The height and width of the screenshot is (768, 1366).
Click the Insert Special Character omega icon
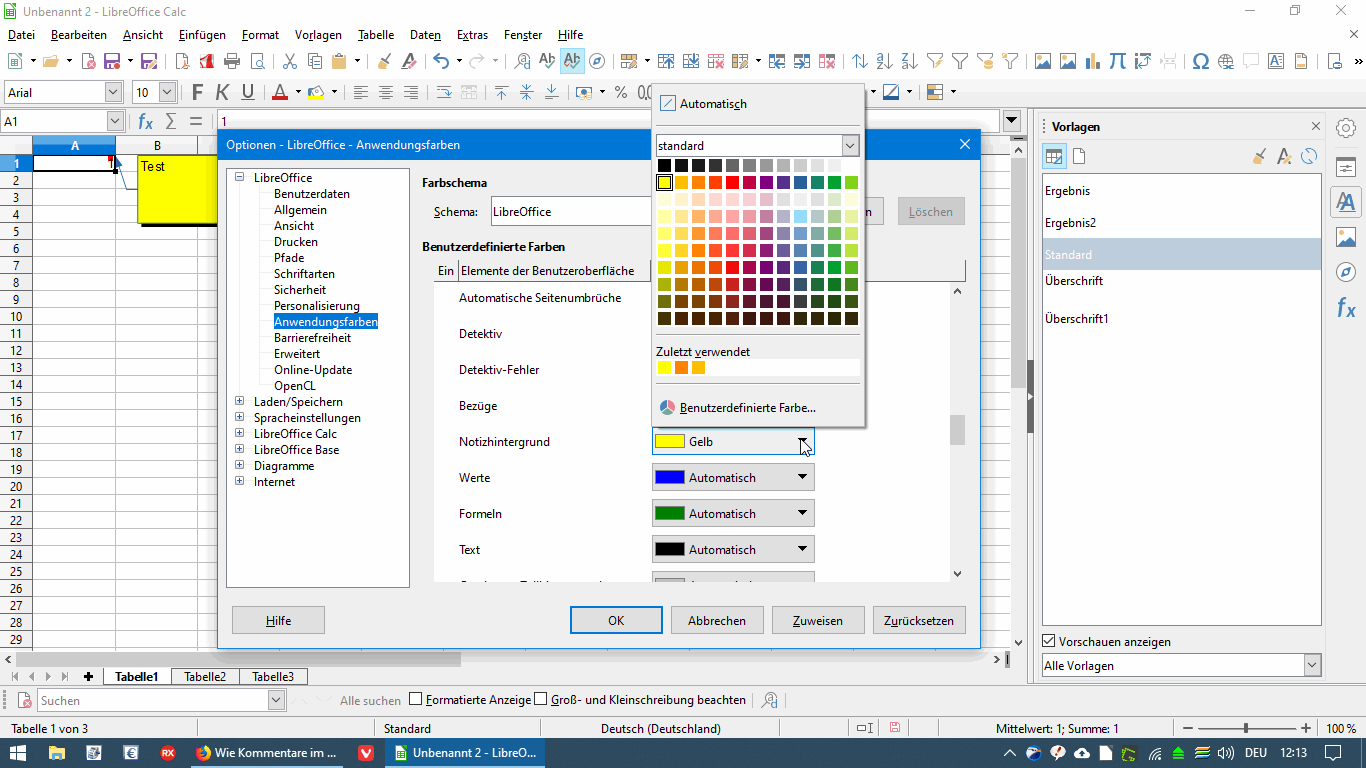1201,61
